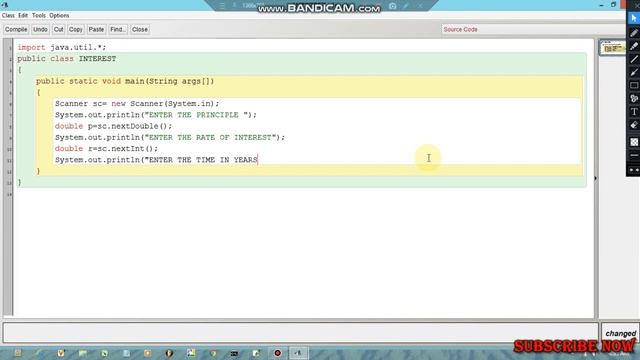The height and width of the screenshot is (360, 640).
Task: Click the Undo button
Action: point(40,29)
